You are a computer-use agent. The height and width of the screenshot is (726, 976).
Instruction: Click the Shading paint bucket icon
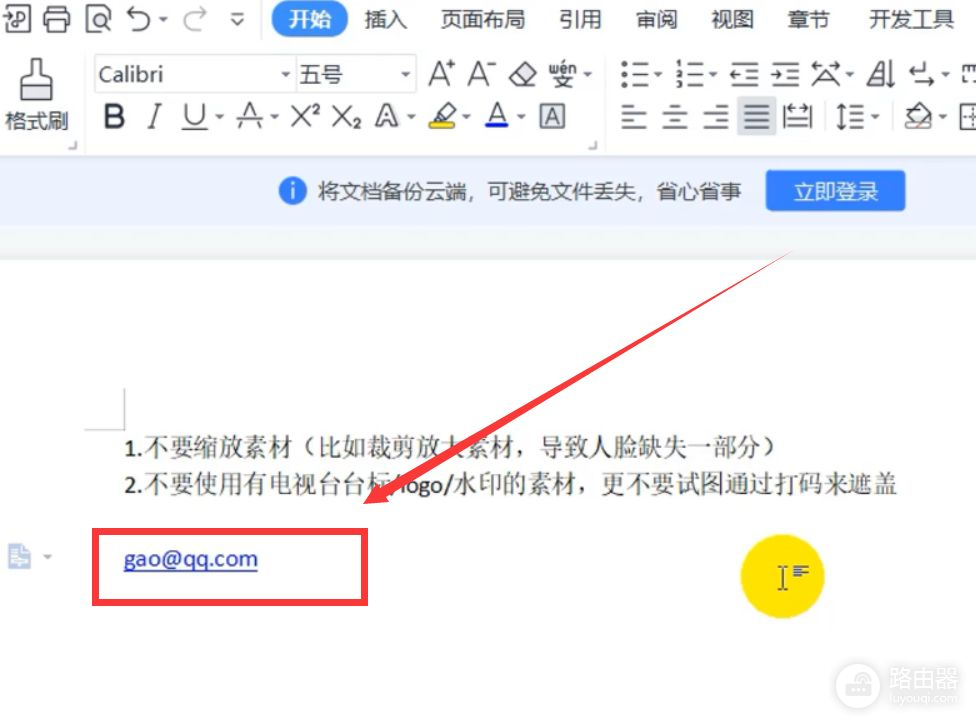(918, 116)
